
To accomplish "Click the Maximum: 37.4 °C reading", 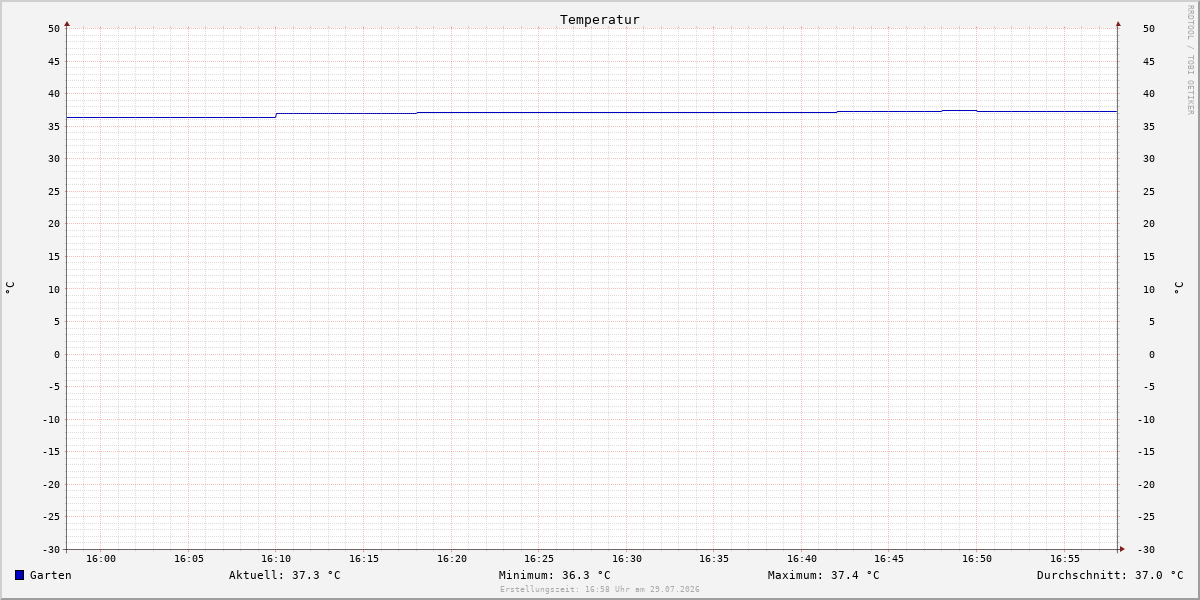I will pyautogui.click(x=824, y=575).
